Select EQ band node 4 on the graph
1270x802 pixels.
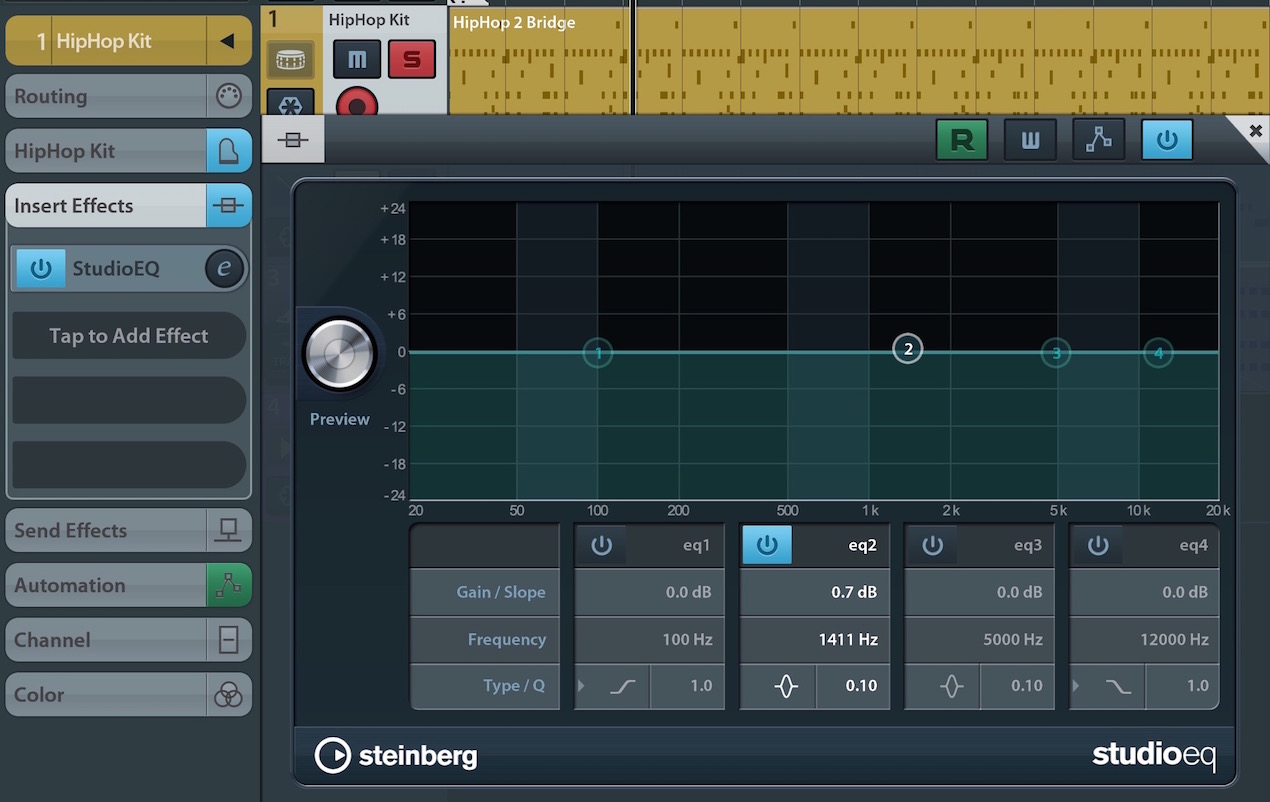coord(1158,353)
